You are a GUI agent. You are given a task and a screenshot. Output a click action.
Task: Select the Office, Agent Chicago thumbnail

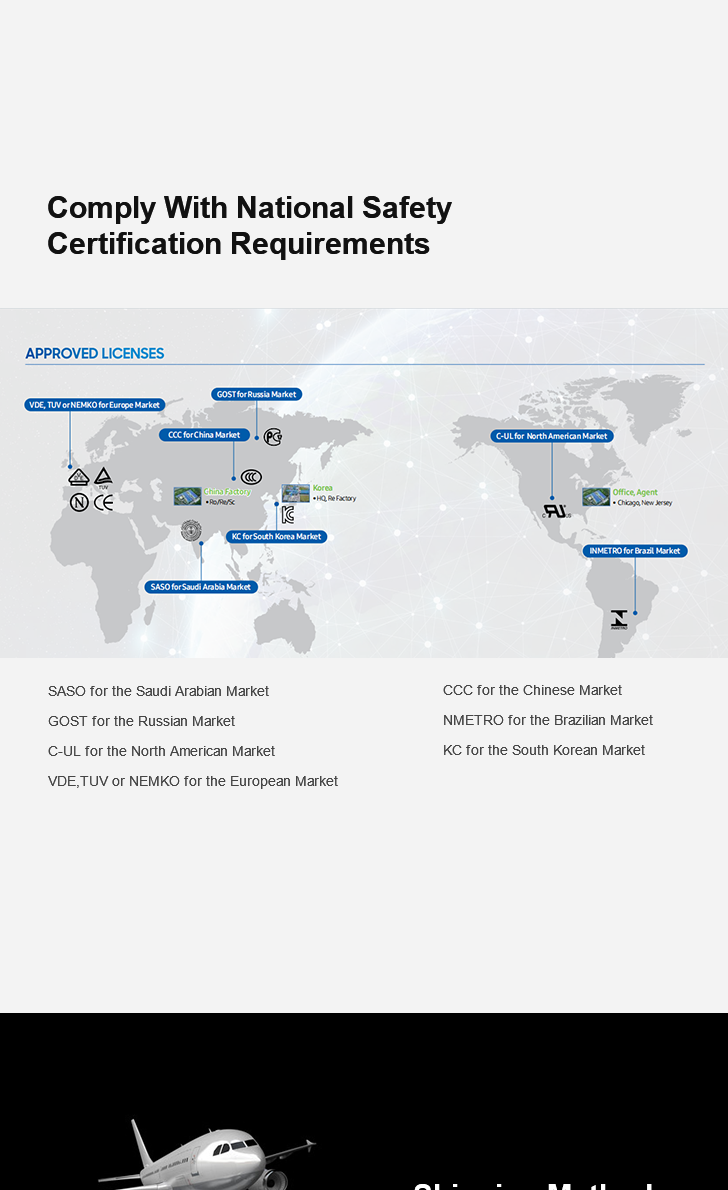click(596, 497)
